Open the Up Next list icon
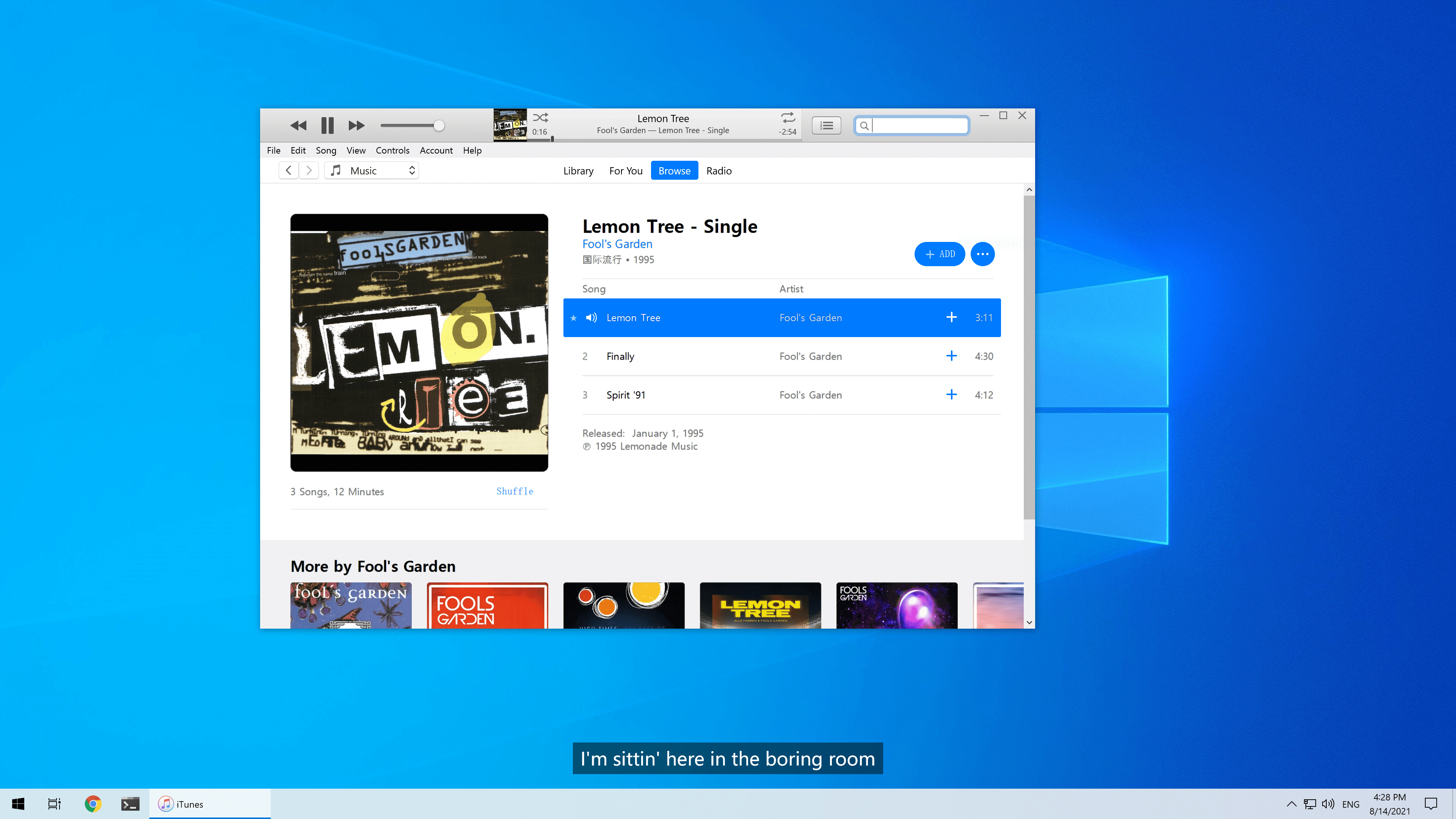 coord(826,126)
